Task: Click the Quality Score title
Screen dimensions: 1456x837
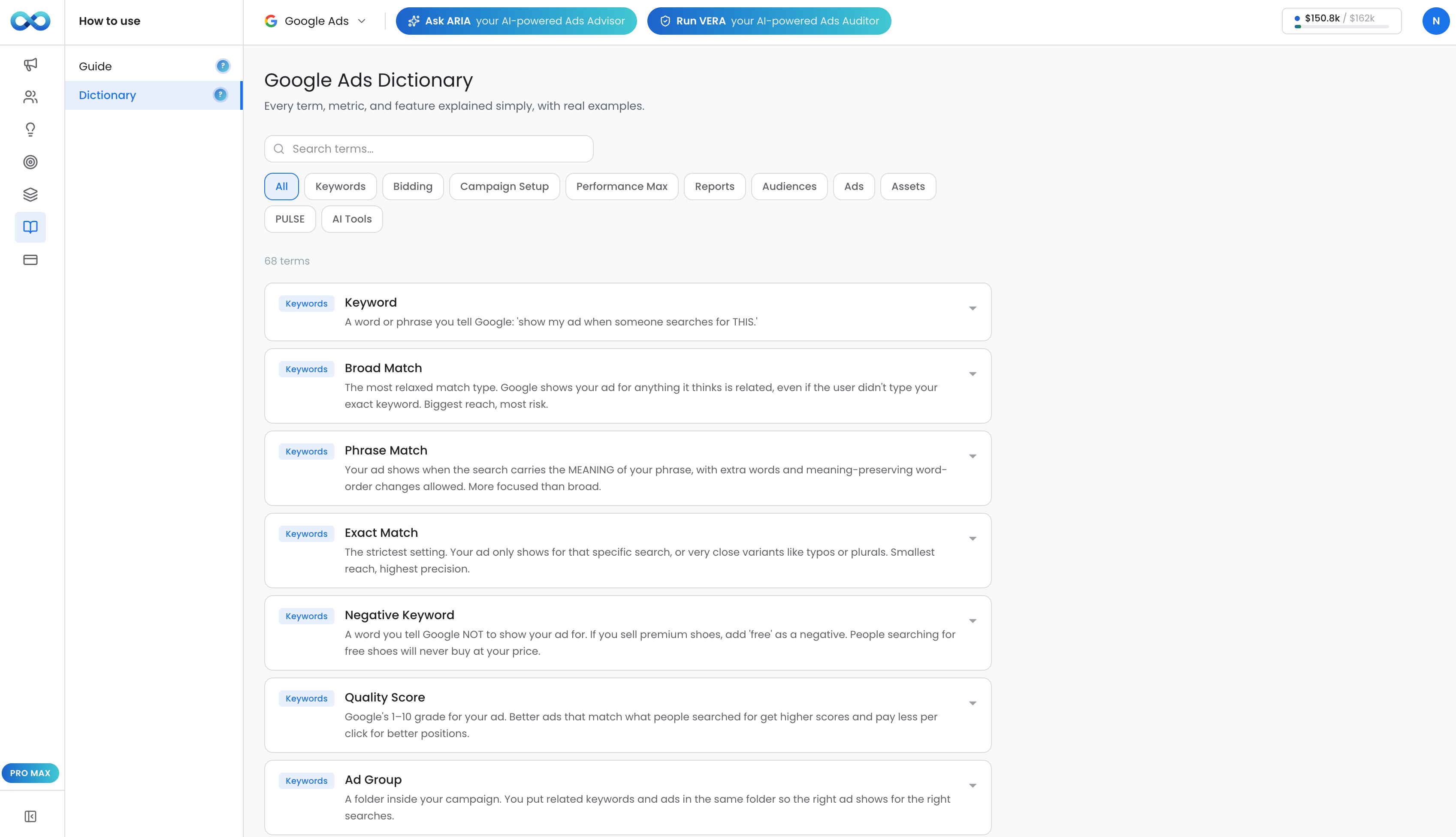Action: click(x=385, y=697)
